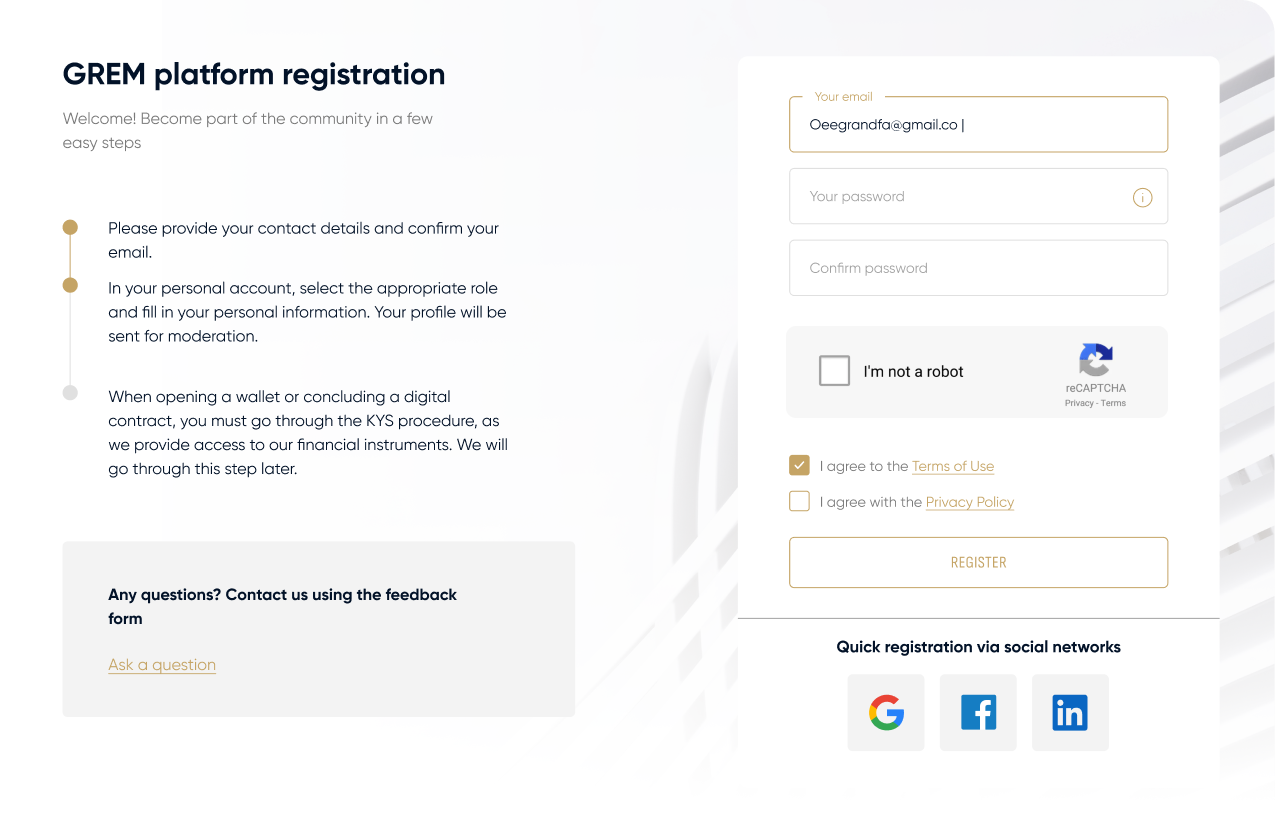
Task: Select the third KYS step dot
Action: (x=70, y=392)
